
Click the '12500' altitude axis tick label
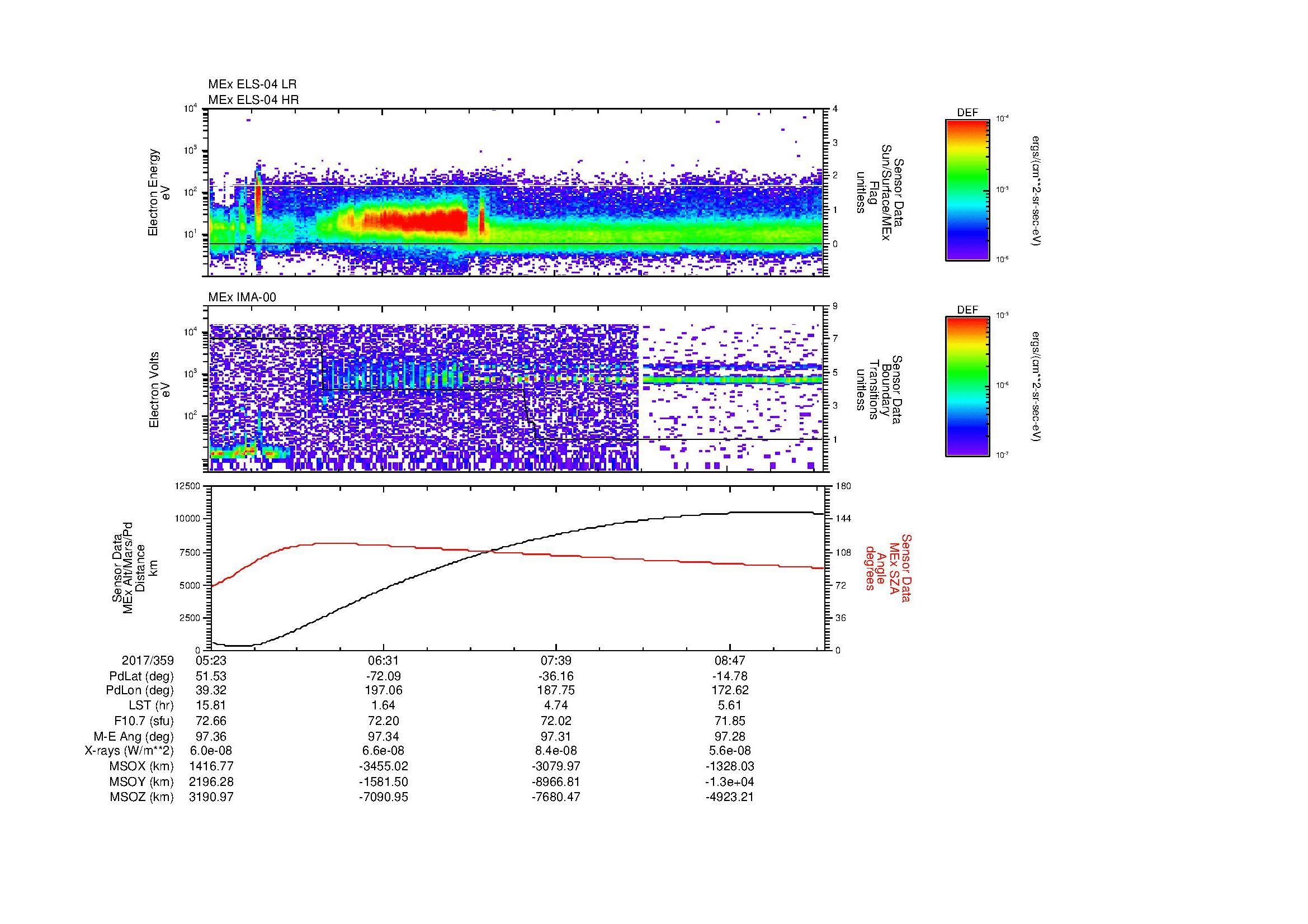(x=188, y=486)
